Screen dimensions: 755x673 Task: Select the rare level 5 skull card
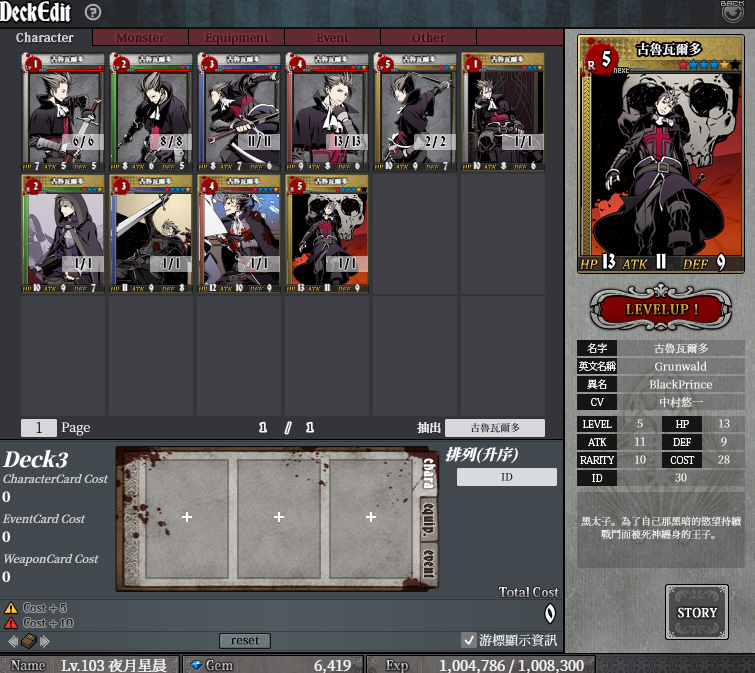coord(327,234)
